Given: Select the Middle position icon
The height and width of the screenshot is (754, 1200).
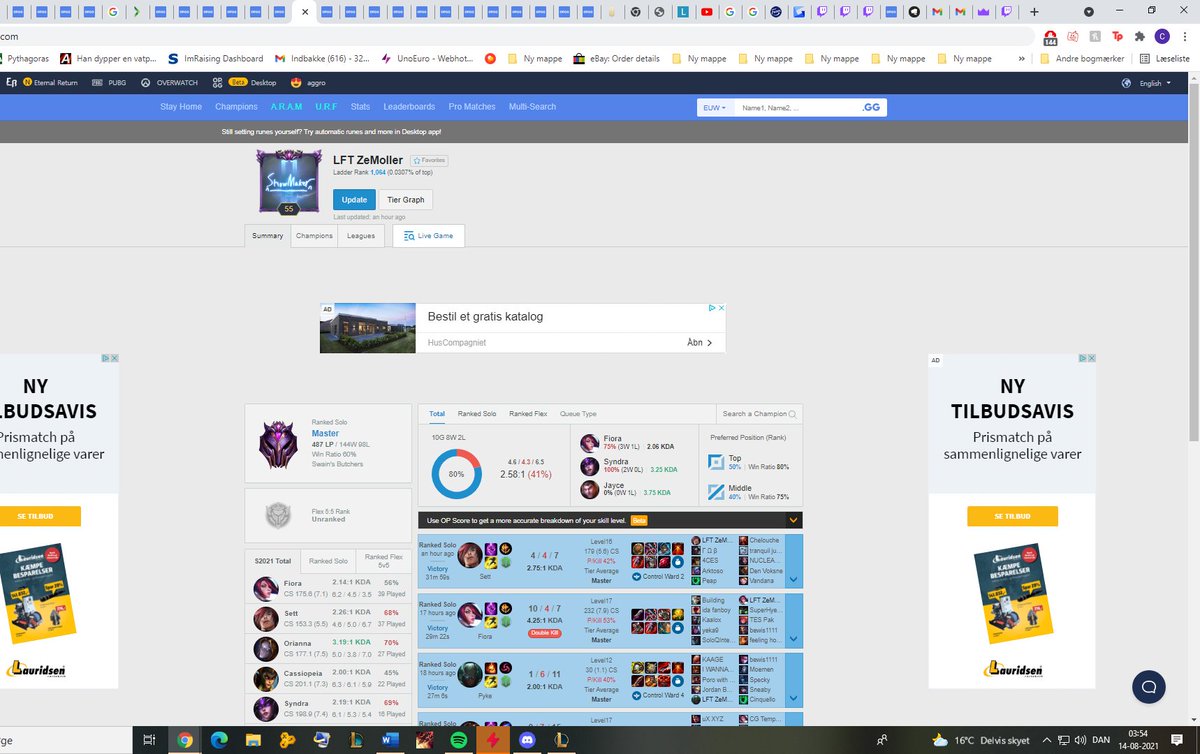Looking at the screenshot, I should point(716,491).
